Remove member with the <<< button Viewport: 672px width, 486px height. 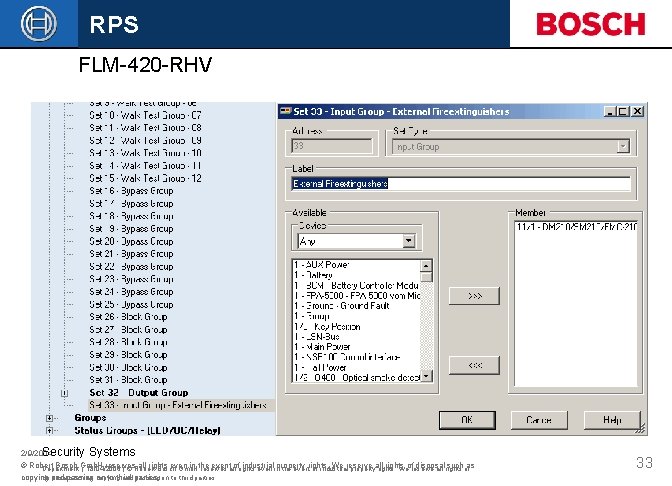click(x=474, y=365)
